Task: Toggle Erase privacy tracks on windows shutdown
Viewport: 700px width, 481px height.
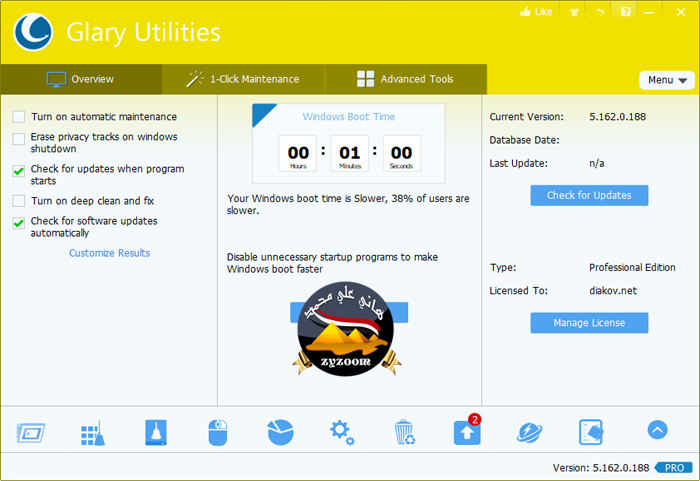Action: pyautogui.click(x=19, y=139)
